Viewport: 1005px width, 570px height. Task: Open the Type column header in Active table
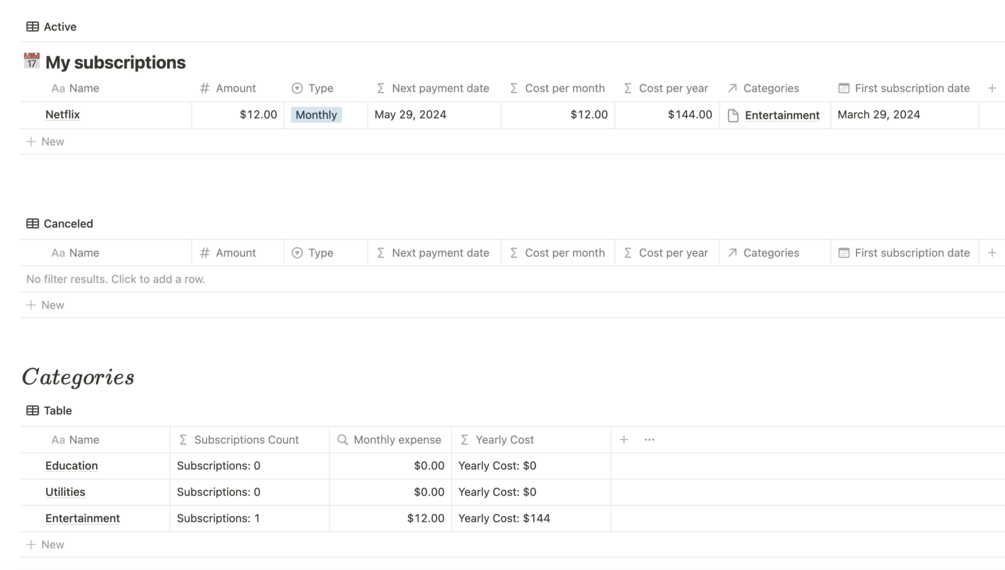[320, 88]
